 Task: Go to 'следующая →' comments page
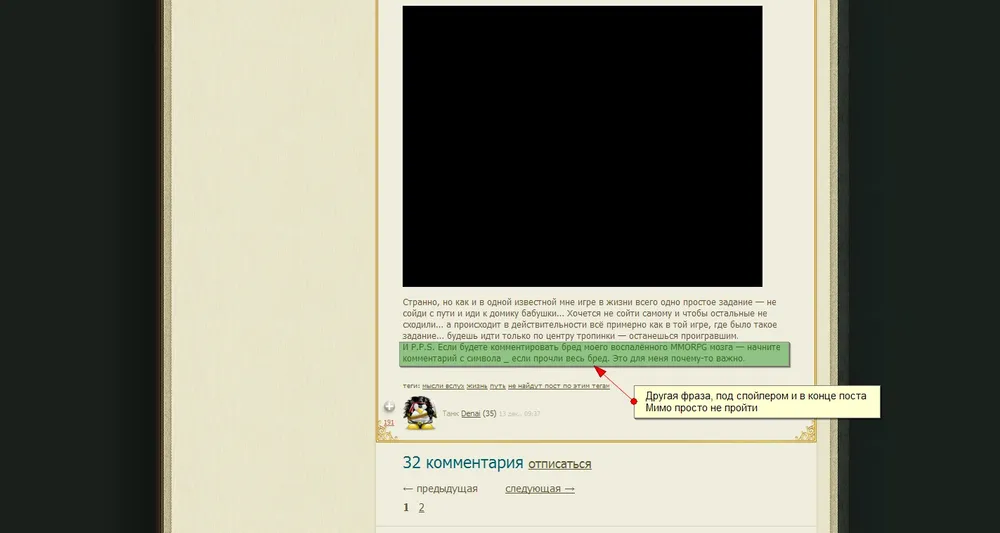coord(540,489)
